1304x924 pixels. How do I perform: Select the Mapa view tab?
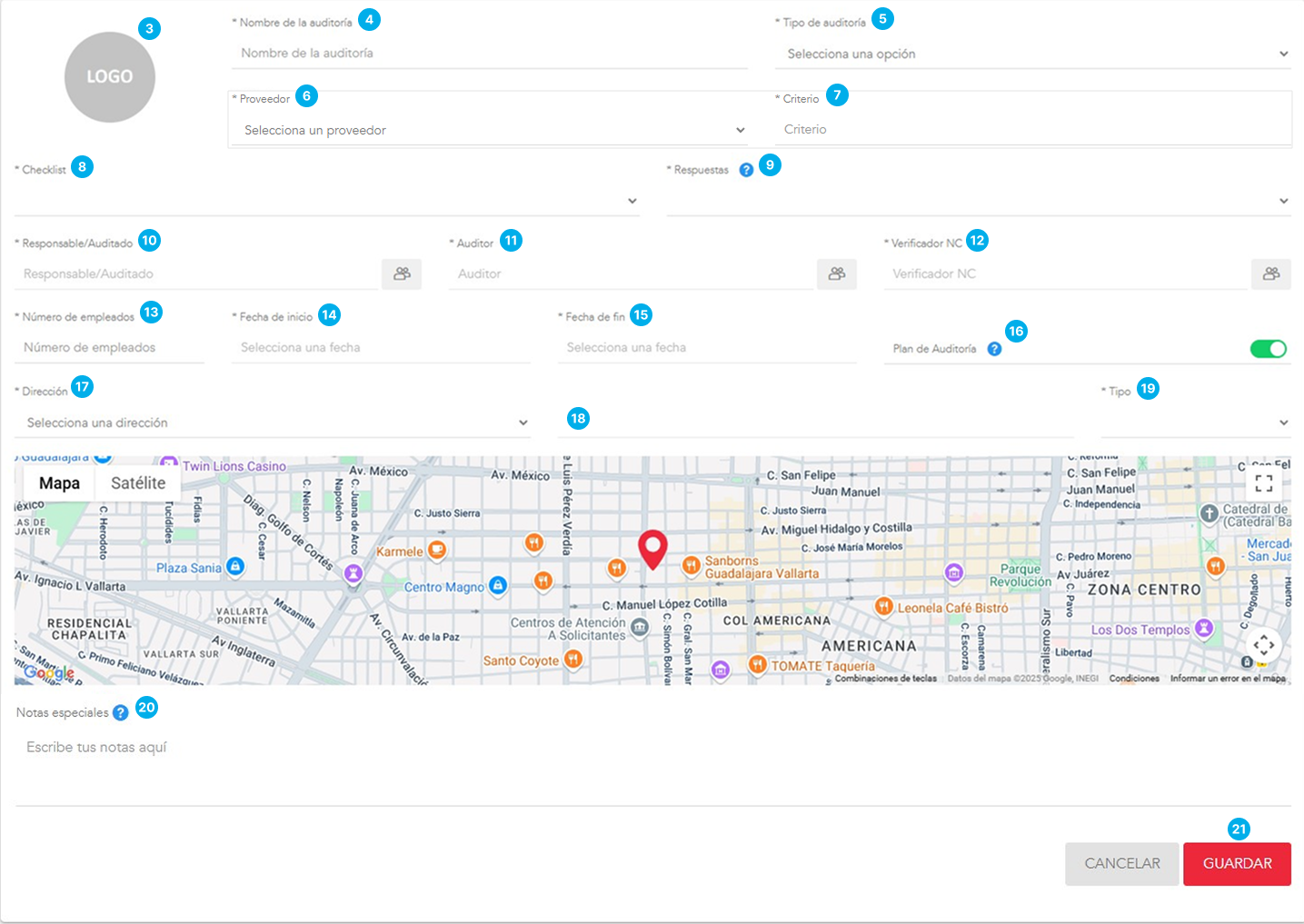click(x=59, y=483)
